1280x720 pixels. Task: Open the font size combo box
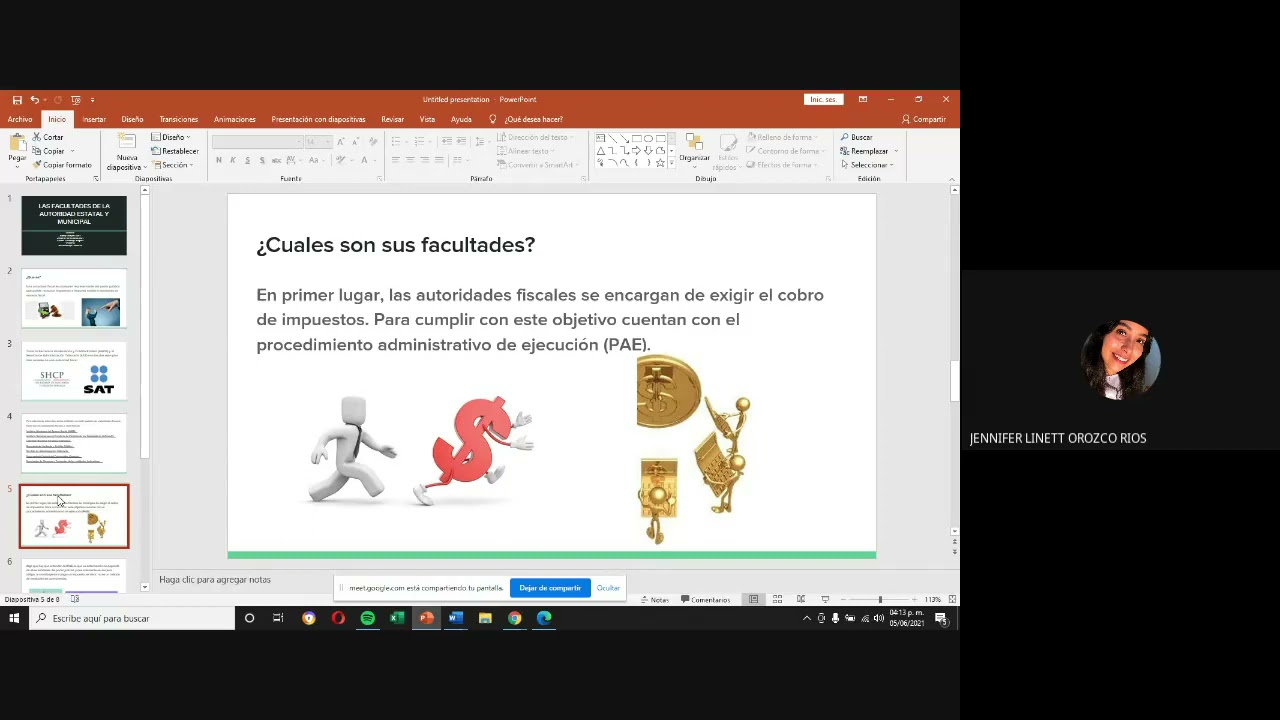tap(318, 142)
